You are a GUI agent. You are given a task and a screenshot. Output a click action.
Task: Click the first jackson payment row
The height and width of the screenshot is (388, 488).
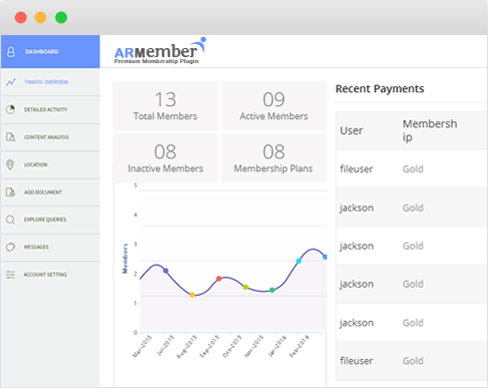(x=411, y=207)
